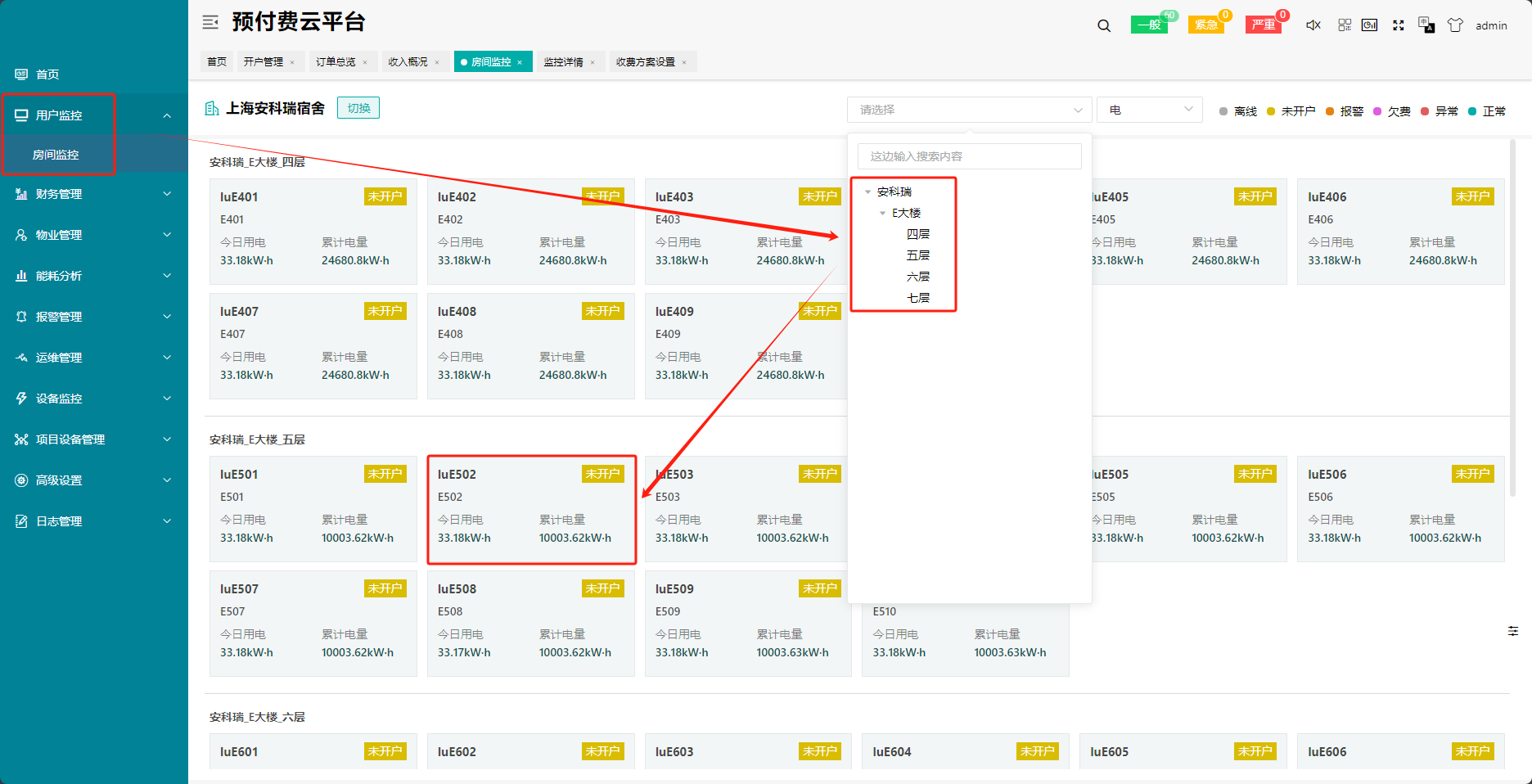Click the 未开户 yellow legend dot

coord(1271,111)
